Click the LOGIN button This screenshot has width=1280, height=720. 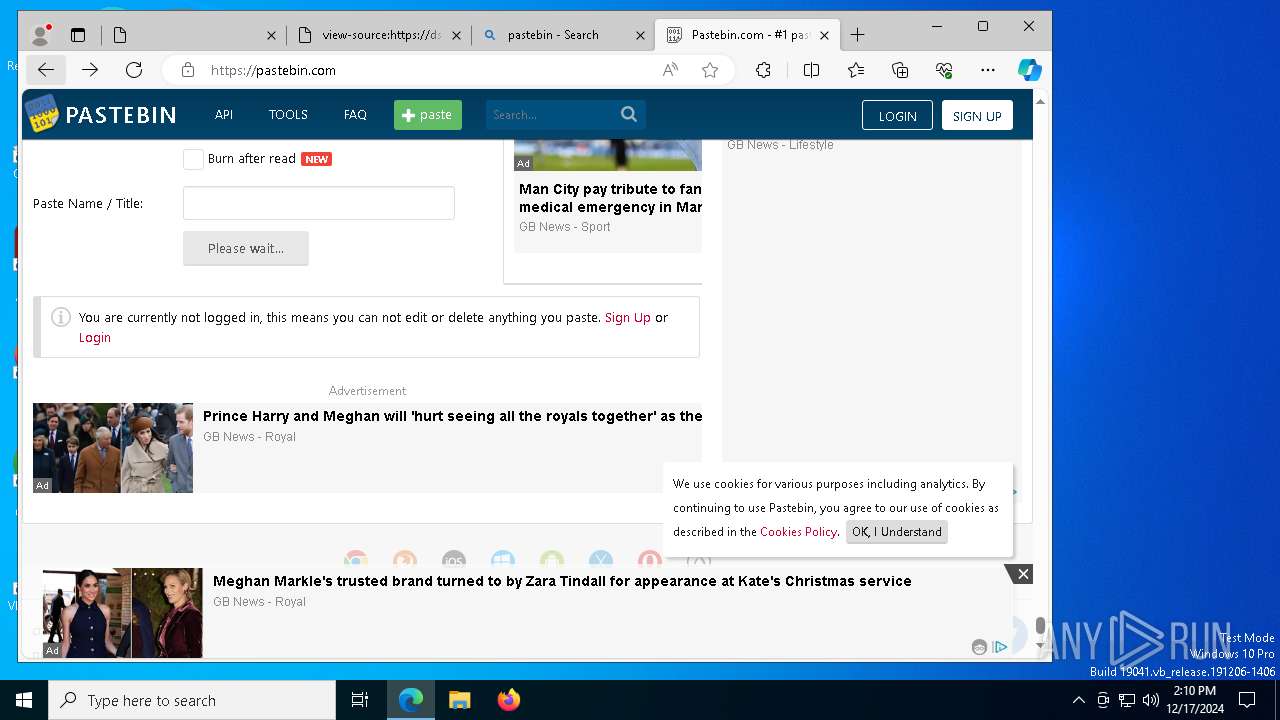tap(897, 115)
